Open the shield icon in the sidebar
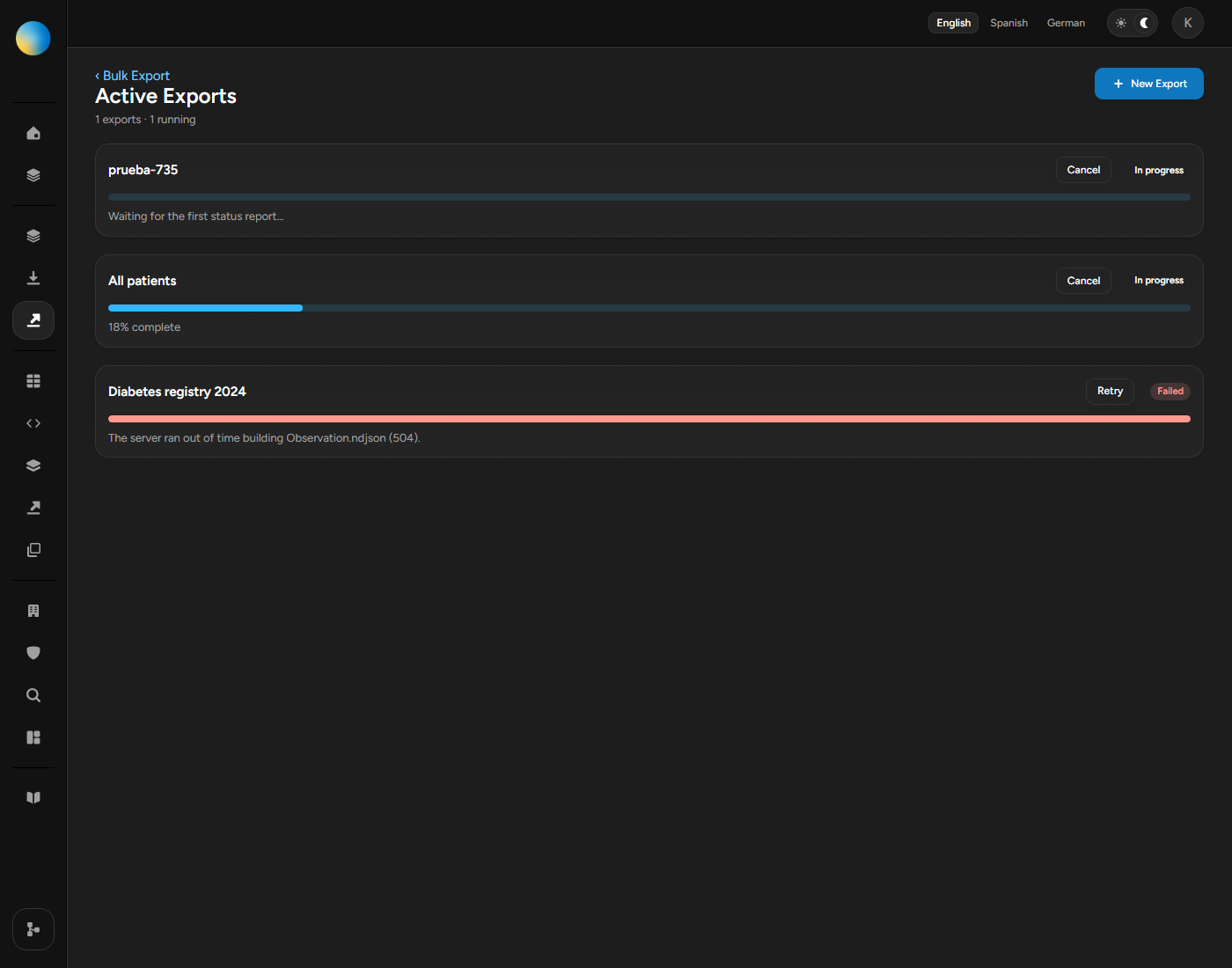Image resolution: width=1232 pixels, height=968 pixels. [x=33, y=653]
